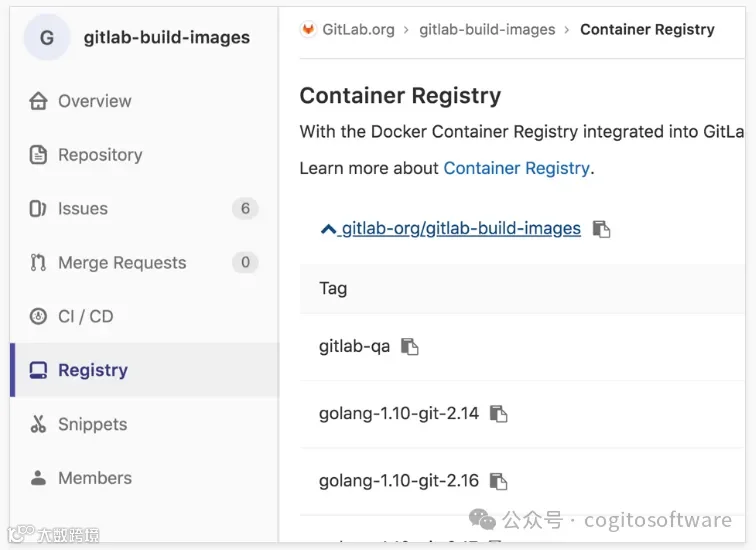
Task: Copy the gitlab-org/gitlab-build-images repository path
Action: [x=601, y=229]
